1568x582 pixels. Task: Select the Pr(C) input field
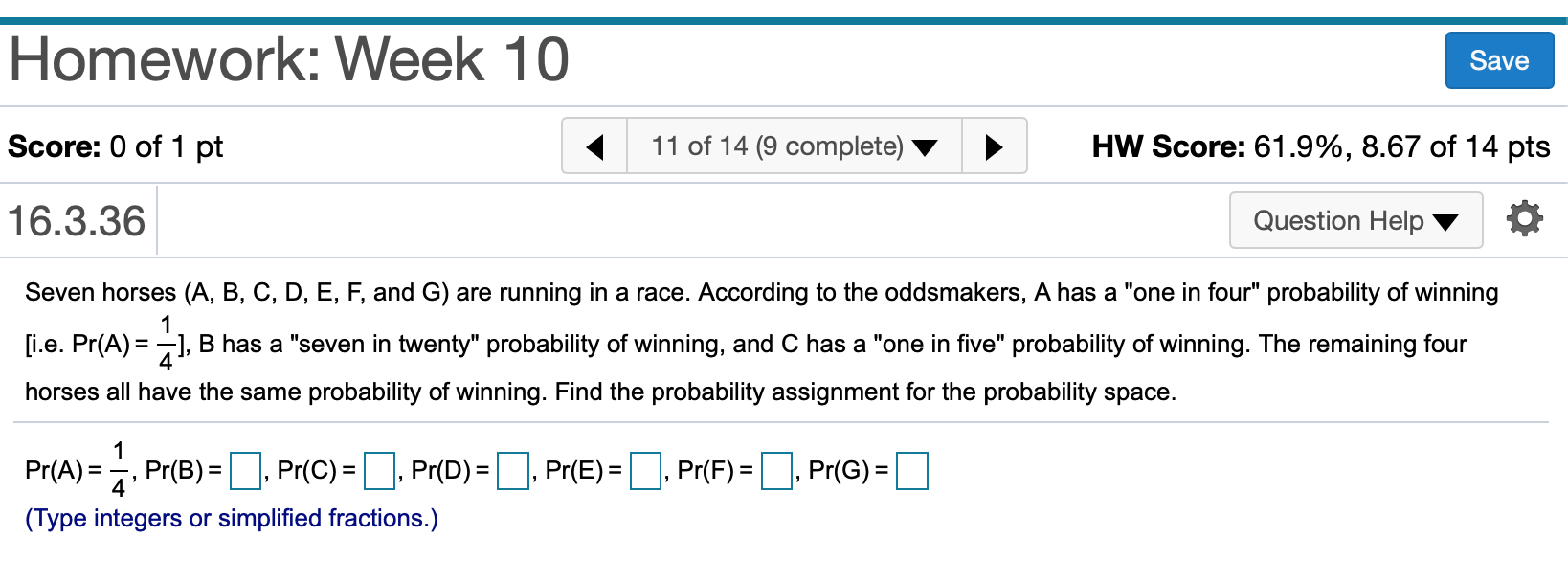[x=380, y=470]
